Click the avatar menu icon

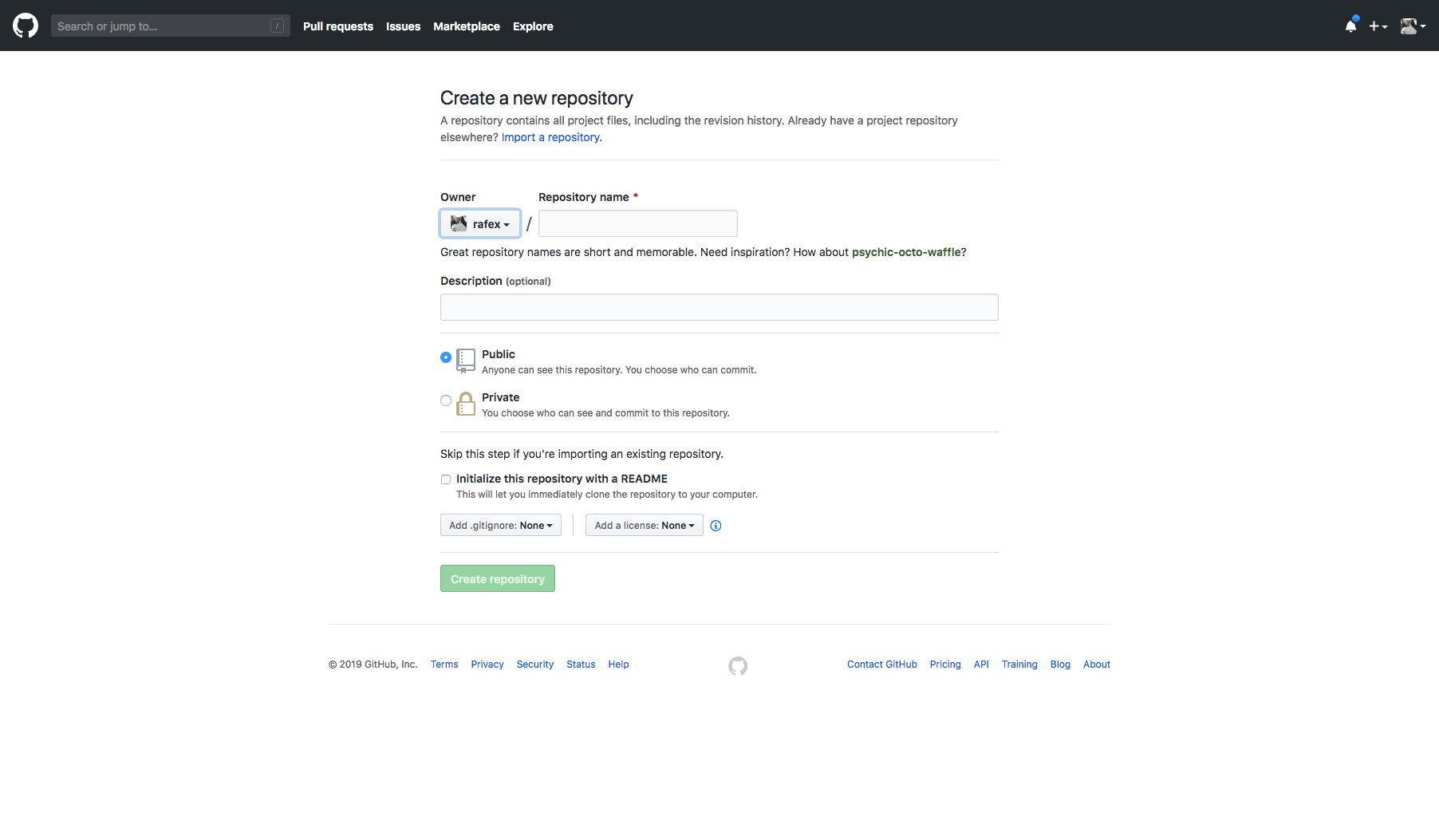(1410, 26)
